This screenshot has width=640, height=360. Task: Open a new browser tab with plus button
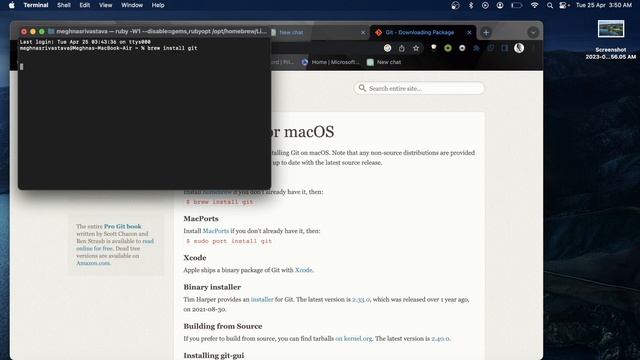(486, 33)
